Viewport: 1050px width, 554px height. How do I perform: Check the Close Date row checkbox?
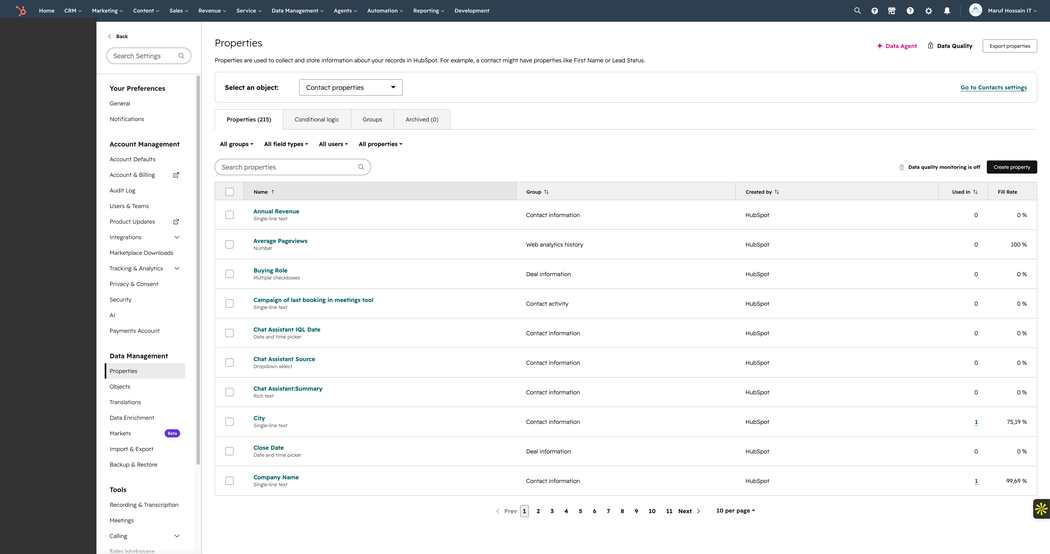[x=230, y=451]
